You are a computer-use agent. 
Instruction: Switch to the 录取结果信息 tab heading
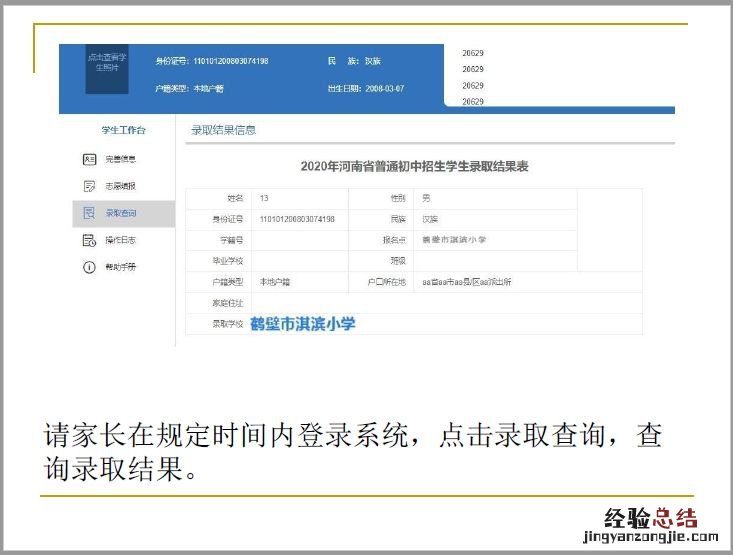tap(223, 130)
